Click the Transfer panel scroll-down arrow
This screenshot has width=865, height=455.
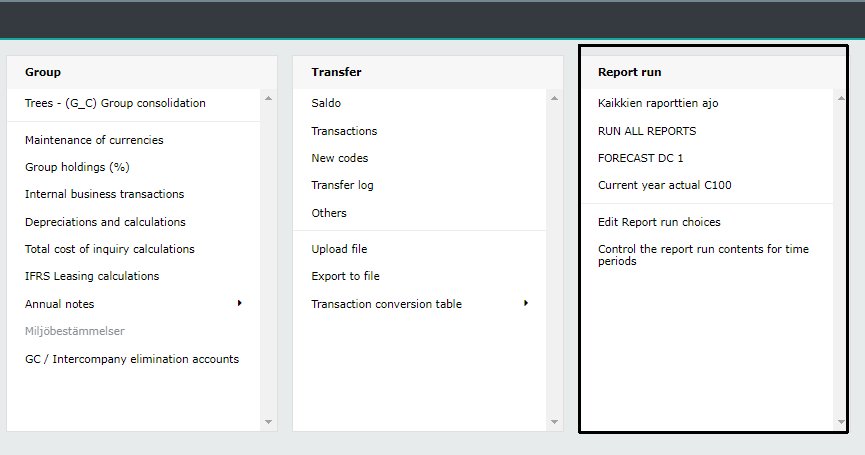554,422
